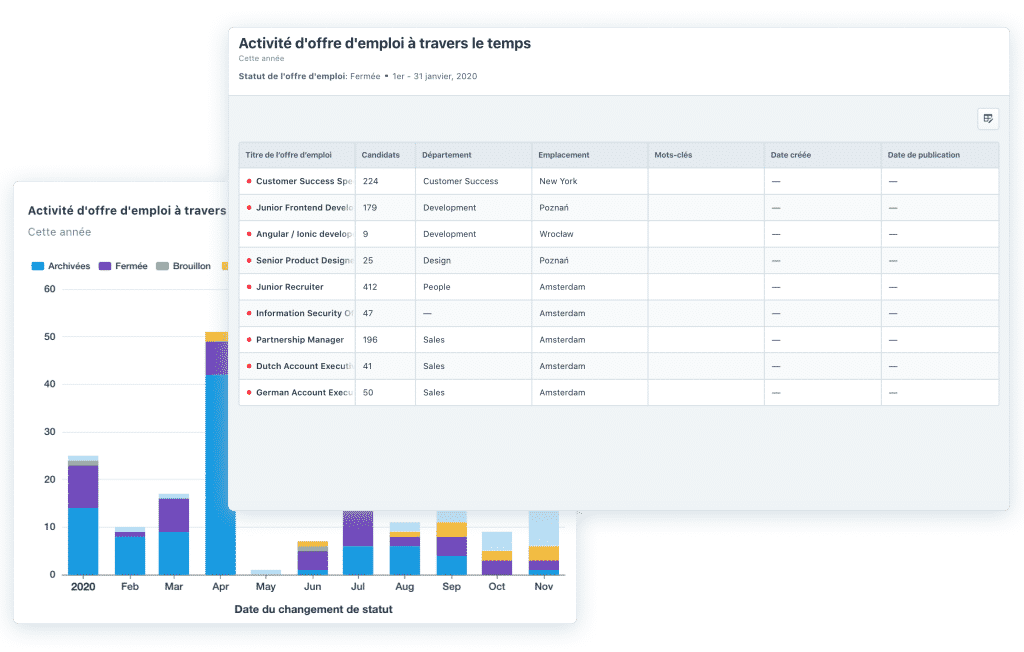This screenshot has width=1024, height=652.
Task: Toggle the Brouillon series in the legend
Action: [x=183, y=266]
